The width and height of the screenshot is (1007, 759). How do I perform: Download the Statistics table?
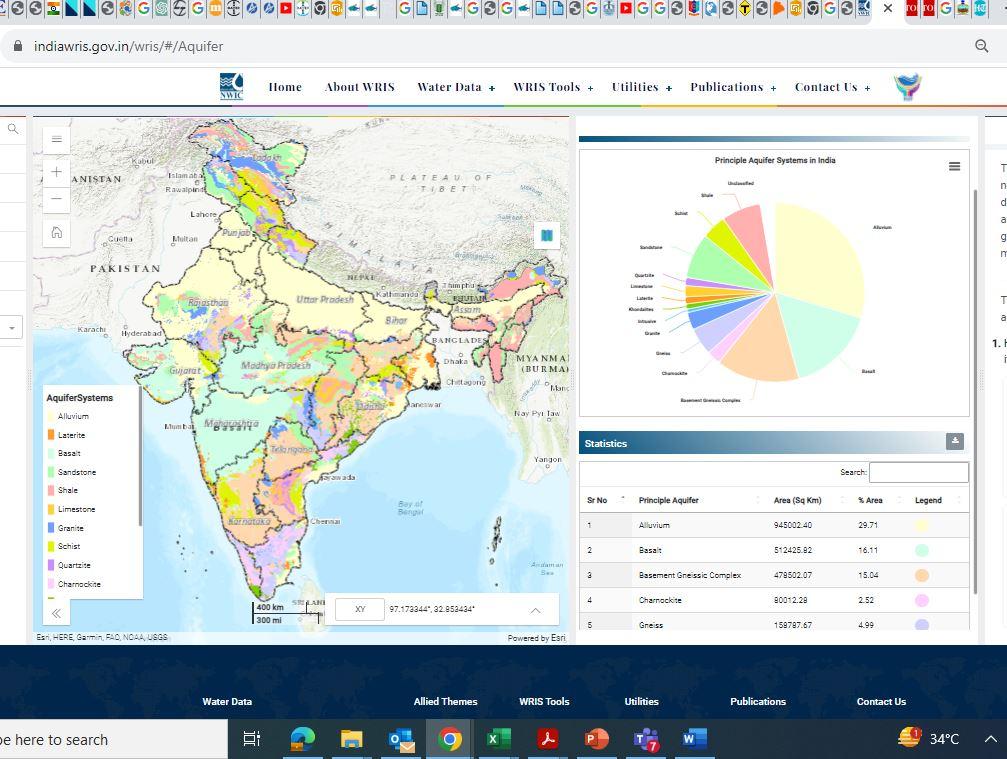coord(954,441)
